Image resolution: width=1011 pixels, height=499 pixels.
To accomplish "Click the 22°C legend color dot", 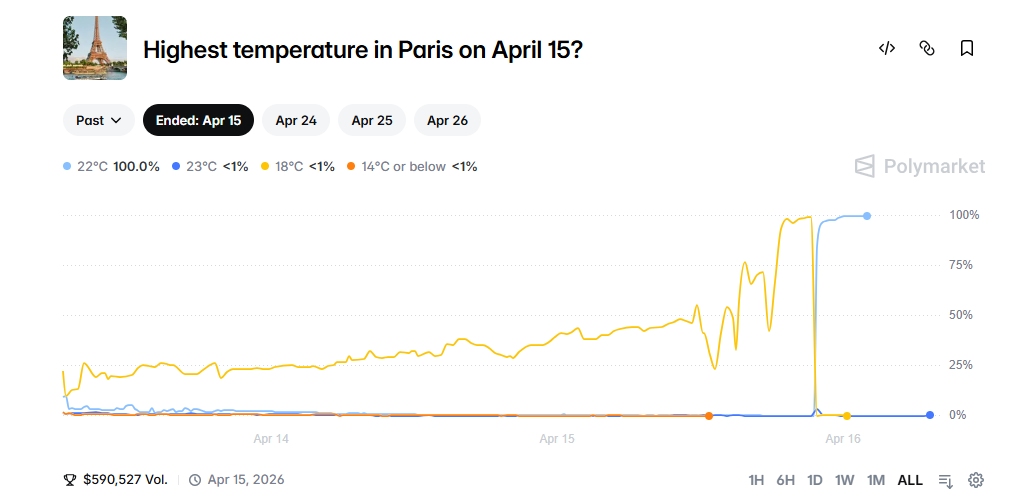I will tap(67, 166).
